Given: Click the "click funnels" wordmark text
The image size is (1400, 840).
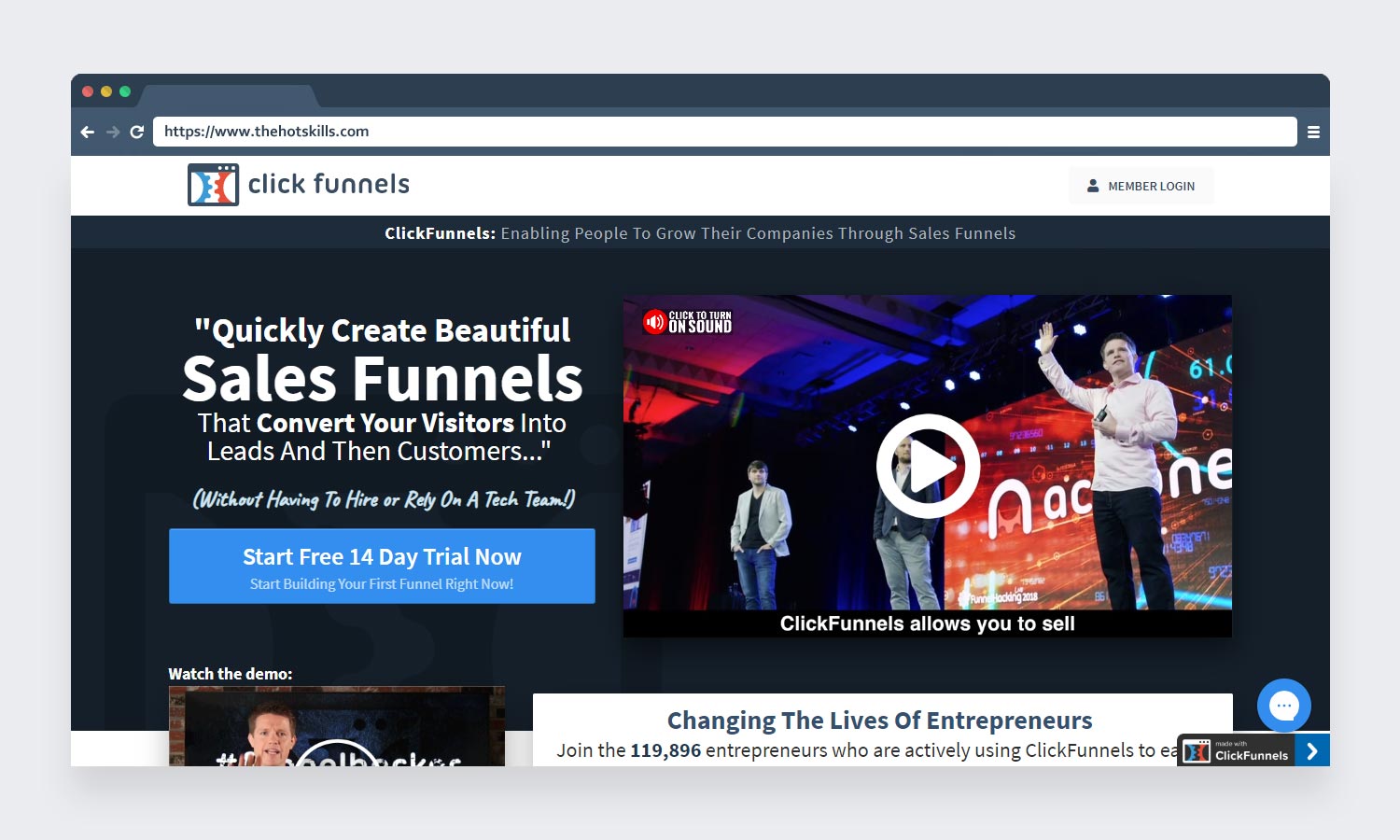Looking at the screenshot, I should click(x=329, y=185).
